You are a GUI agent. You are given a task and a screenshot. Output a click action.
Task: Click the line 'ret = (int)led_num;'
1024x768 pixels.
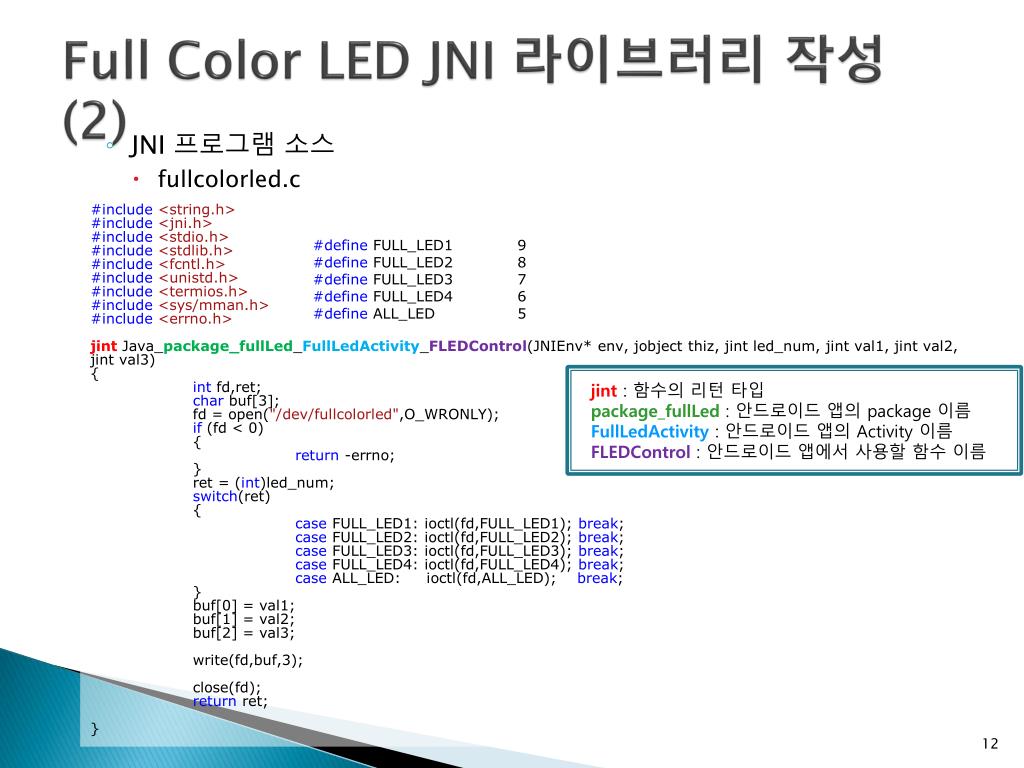263,483
